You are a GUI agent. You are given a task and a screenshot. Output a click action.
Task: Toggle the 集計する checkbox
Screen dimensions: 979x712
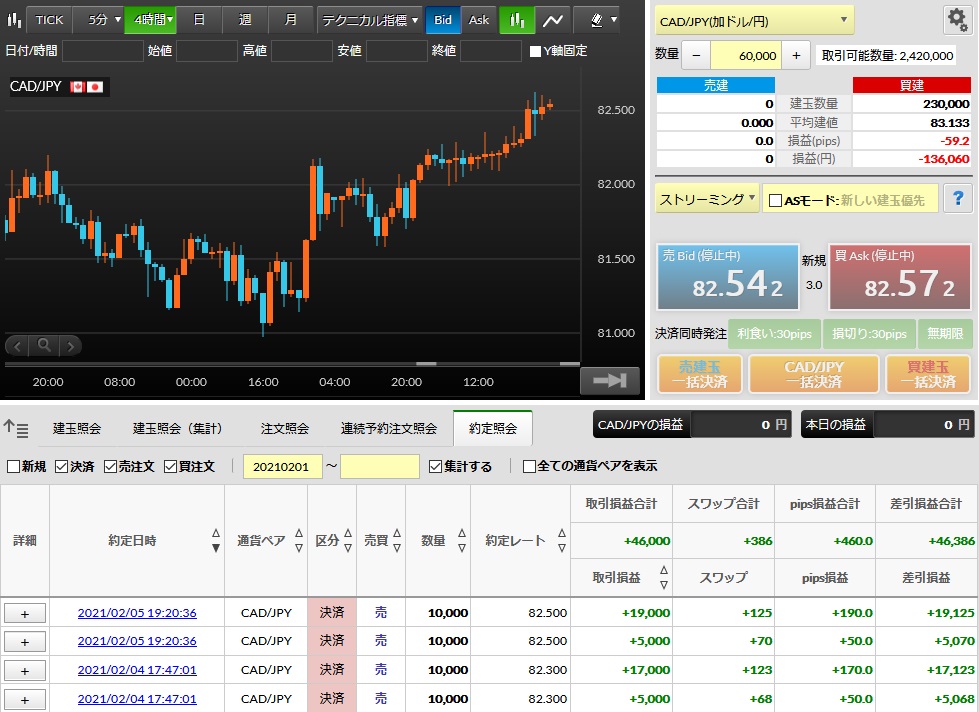[435, 467]
